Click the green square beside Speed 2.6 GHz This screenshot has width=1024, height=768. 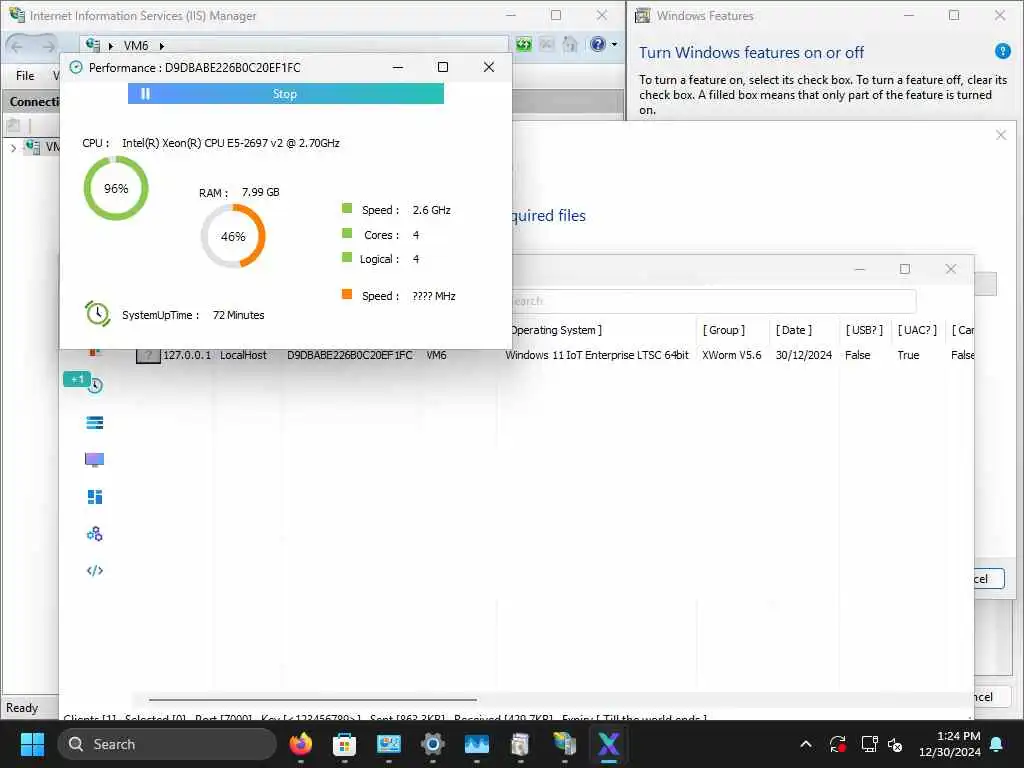[x=347, y=209]
